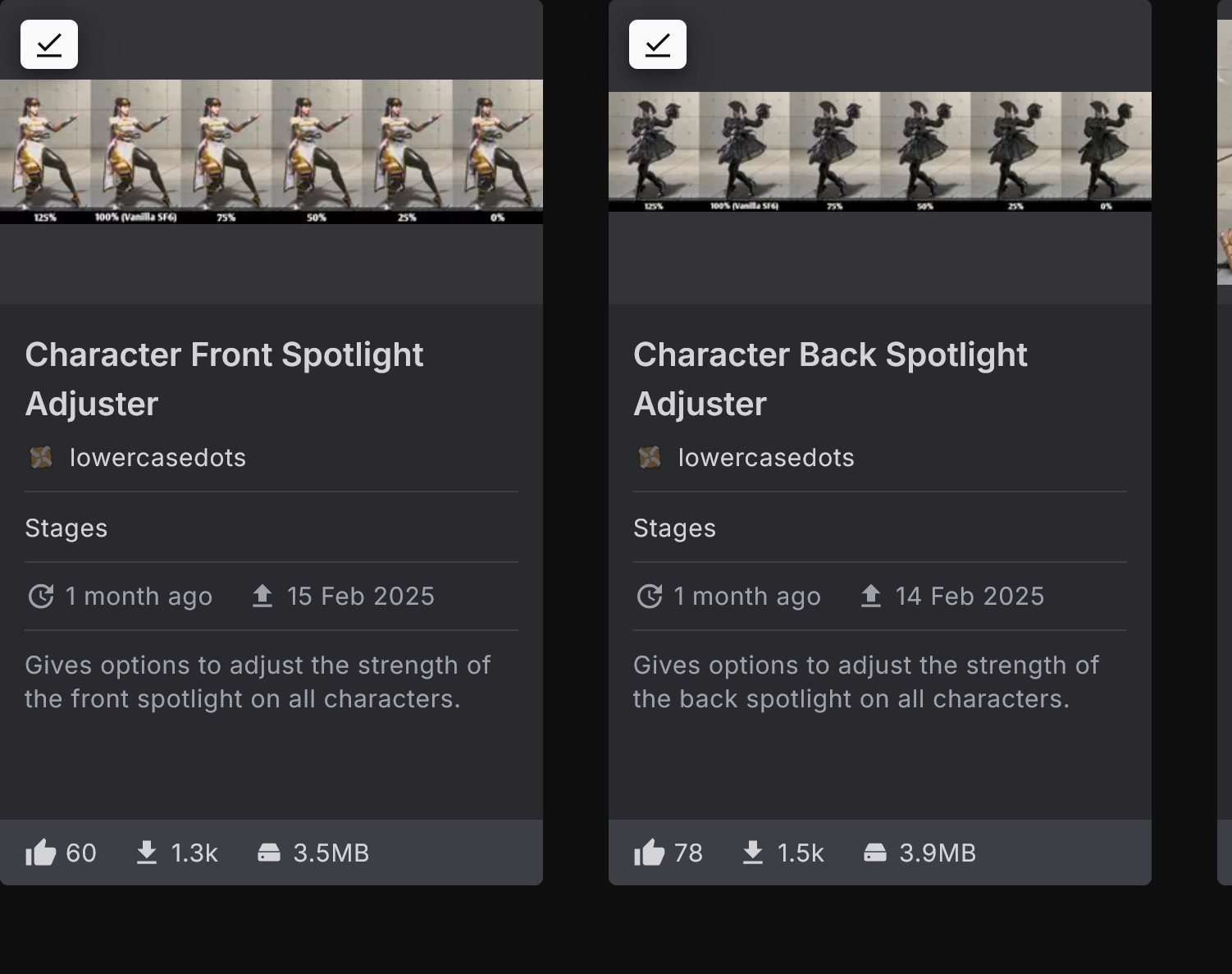
Task: Click thumbs-up icon with 78 endorsements
Action: coord(650,853)
